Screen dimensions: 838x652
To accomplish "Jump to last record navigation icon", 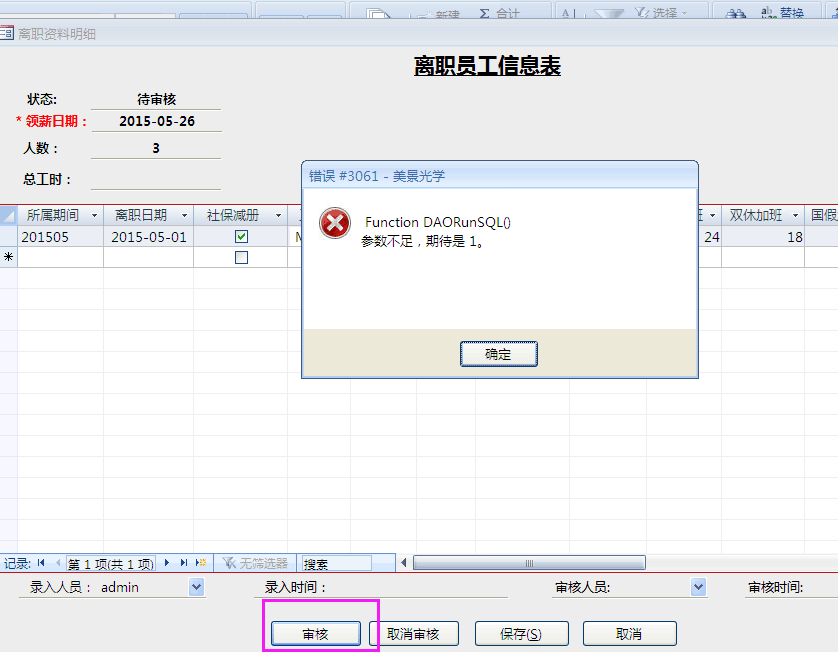I will [x=184, y=563].
